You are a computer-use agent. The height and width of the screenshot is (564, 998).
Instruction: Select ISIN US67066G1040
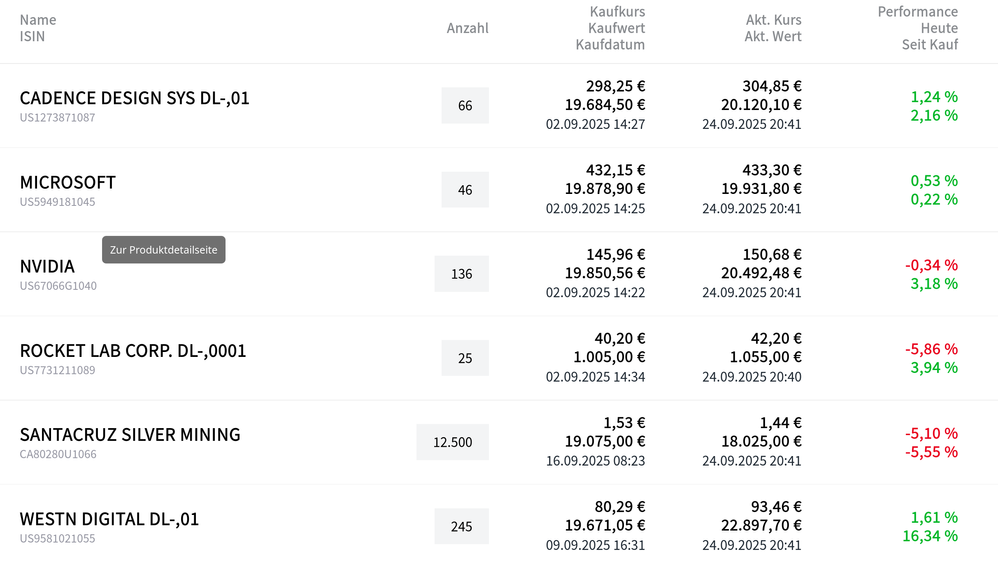tap(58, 286)
